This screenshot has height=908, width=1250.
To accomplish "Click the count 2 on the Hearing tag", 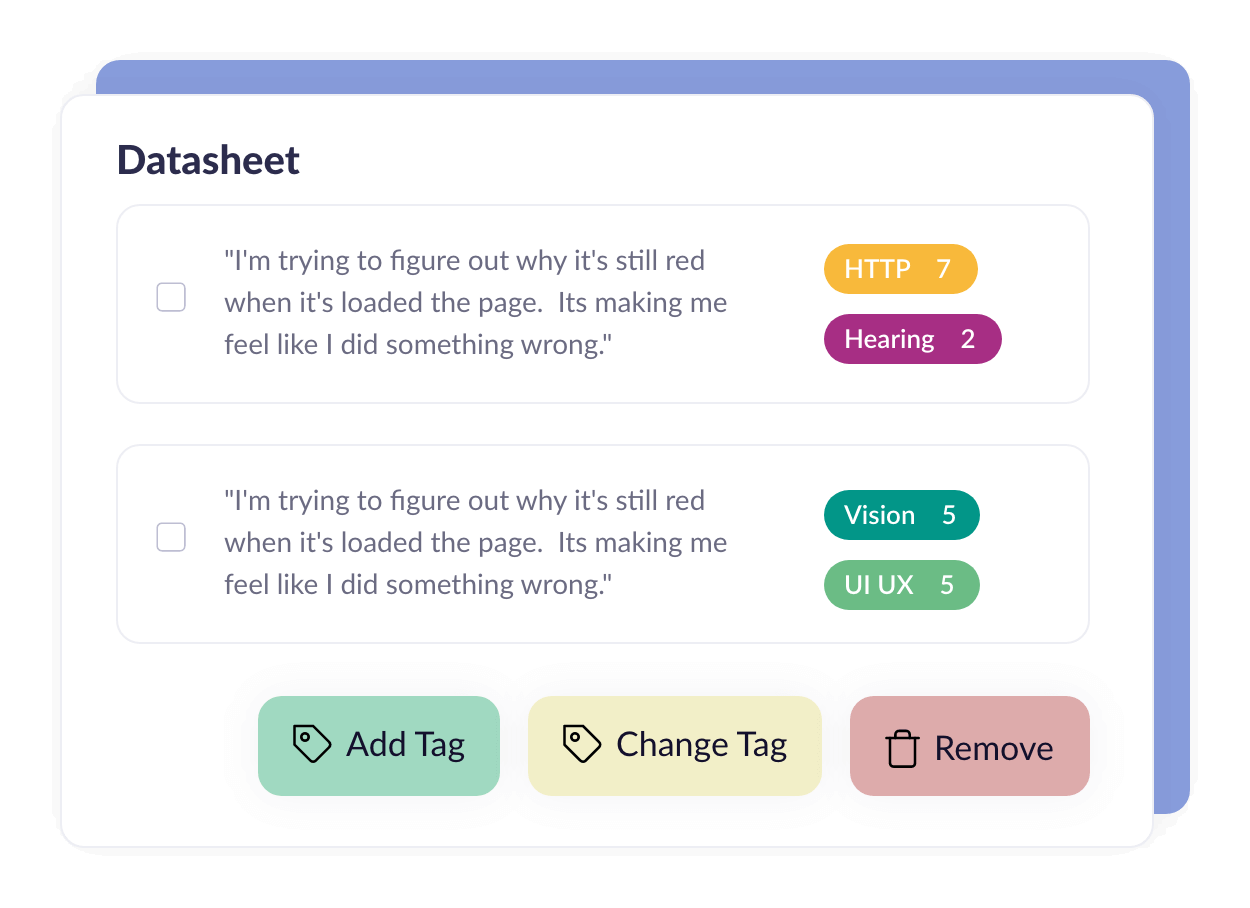I will coord(967,339).
